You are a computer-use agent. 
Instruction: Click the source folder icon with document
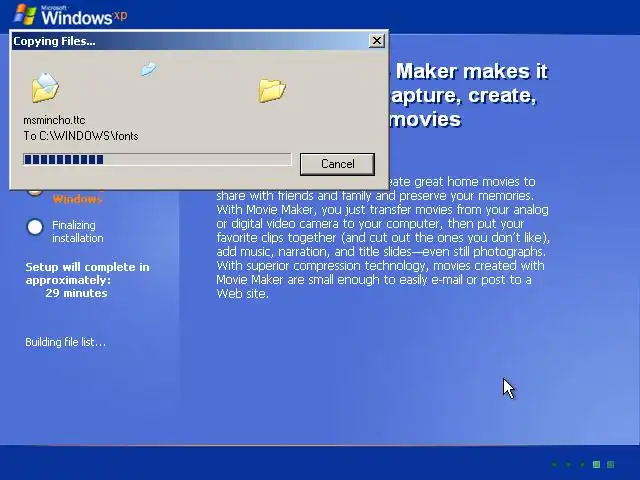pos(45,87)
